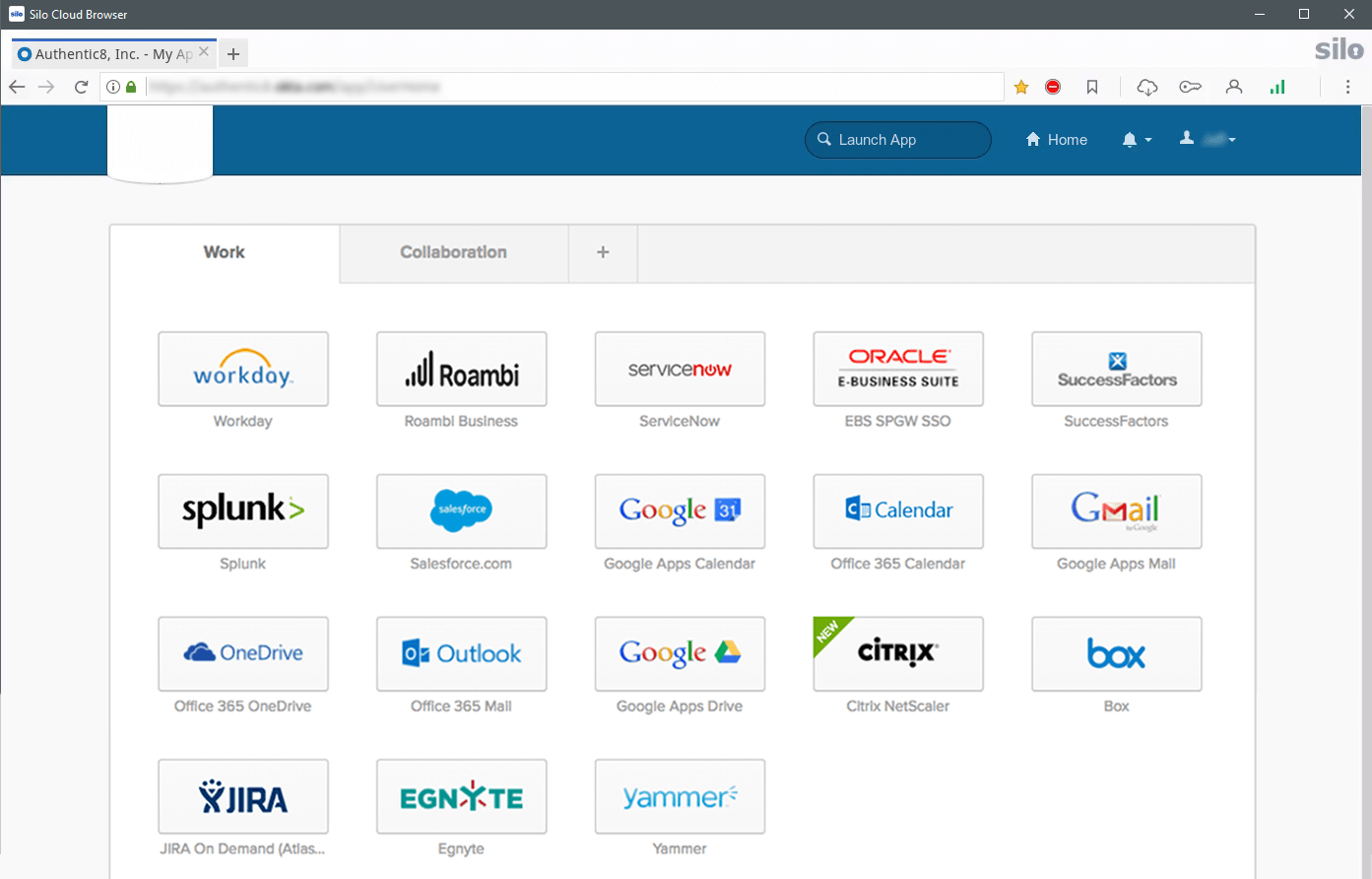Click the green signal strength icon
1372x879 pixels.
pyautogui.click(x=1277, y=87)
